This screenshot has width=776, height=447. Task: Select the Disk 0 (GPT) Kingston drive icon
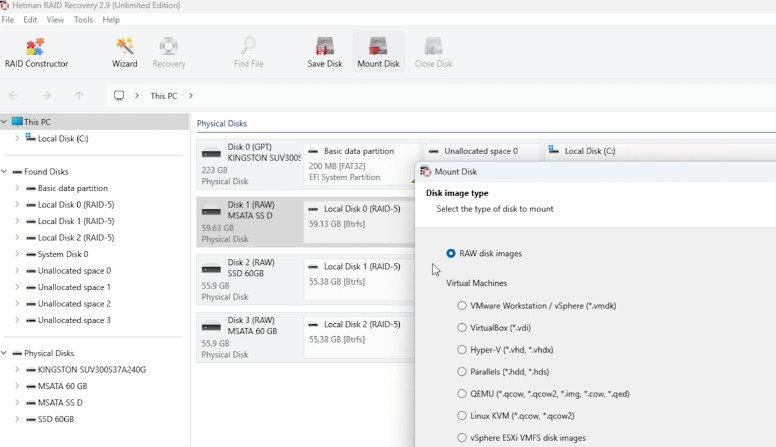click(x=211, y=153)
